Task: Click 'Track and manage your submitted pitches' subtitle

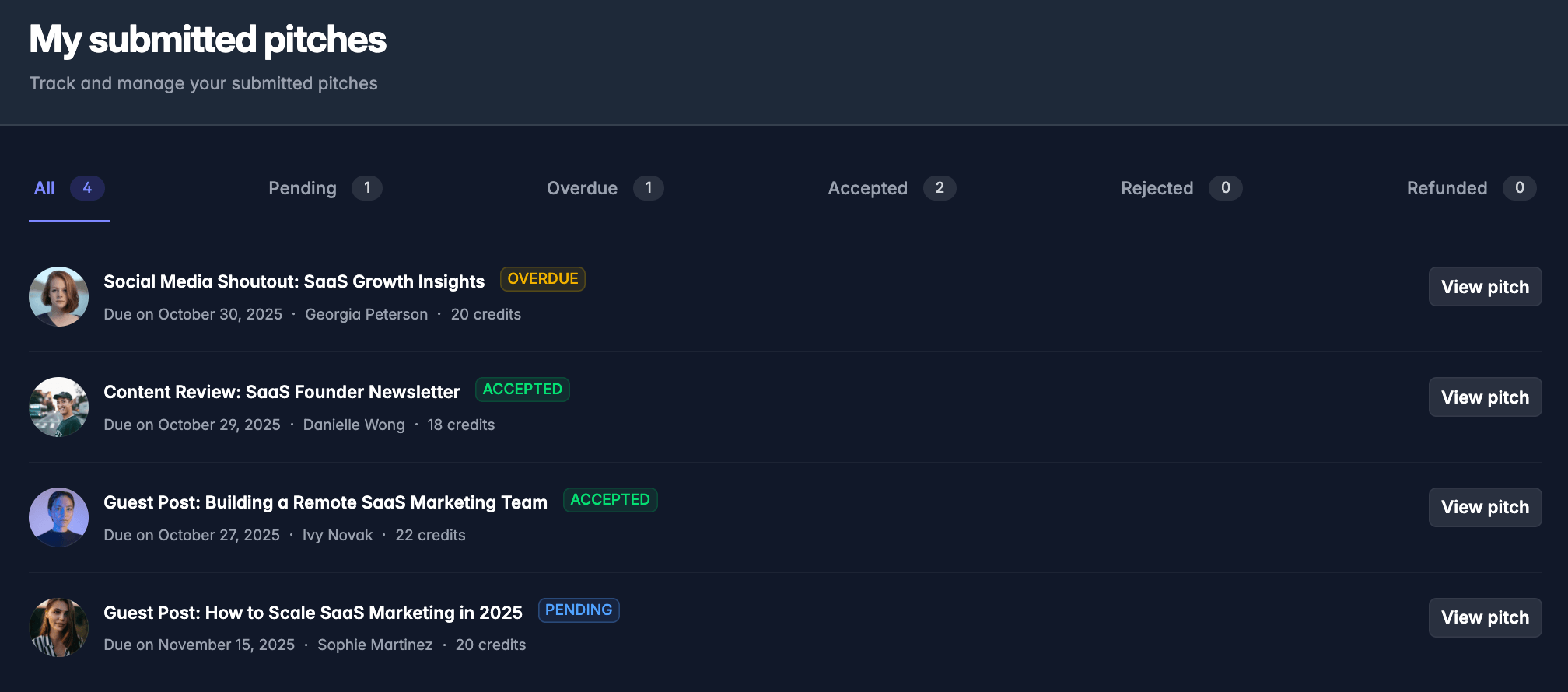Action: (x=203, y=83)
